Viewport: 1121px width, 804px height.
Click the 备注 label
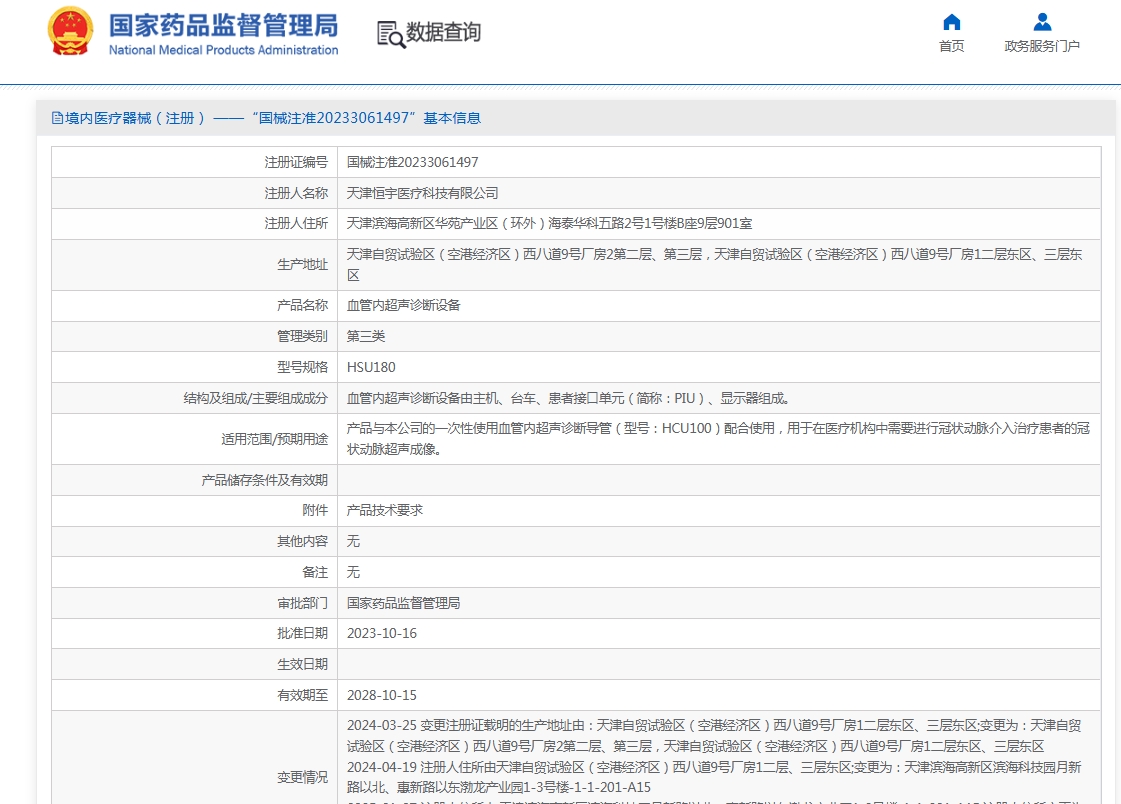tap(315, 572)
